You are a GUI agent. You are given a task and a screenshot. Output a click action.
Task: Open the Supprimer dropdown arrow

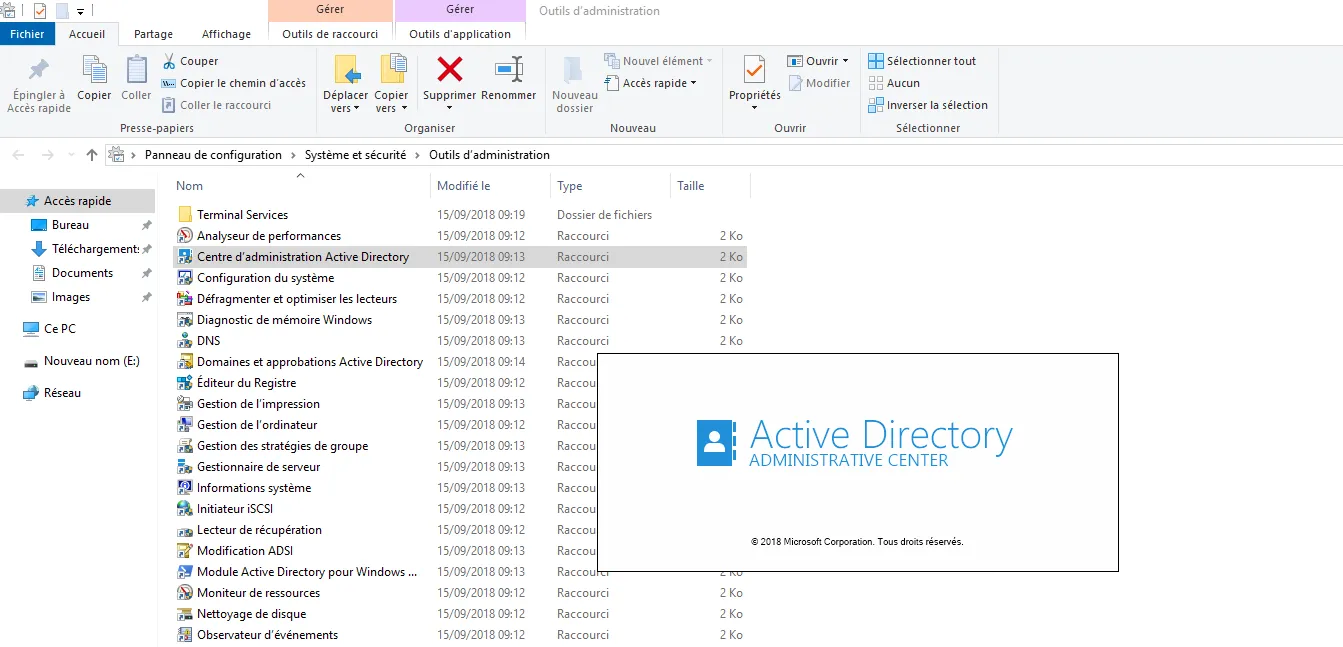point(449,108)
